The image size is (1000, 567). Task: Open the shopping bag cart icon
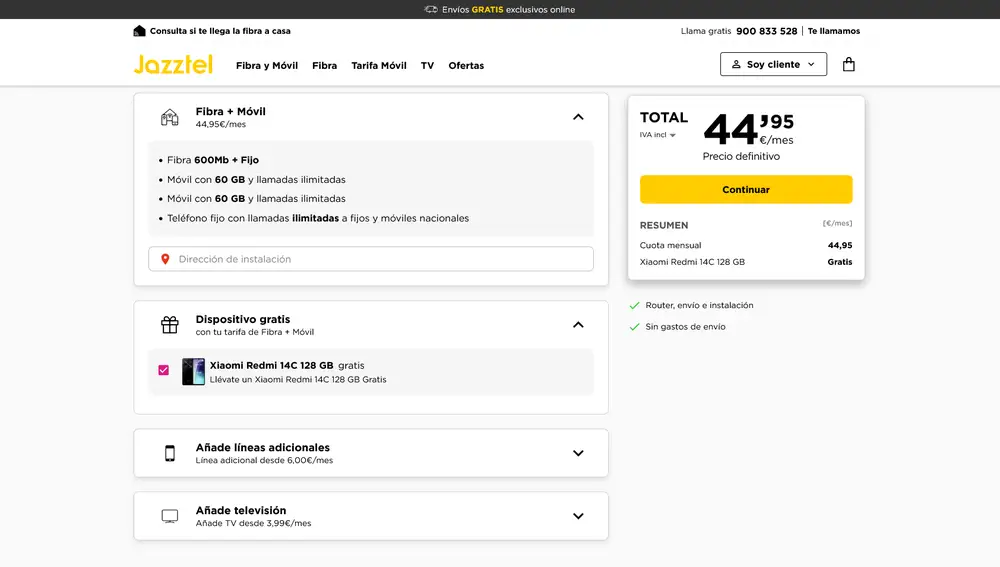(x=848, y=64)
